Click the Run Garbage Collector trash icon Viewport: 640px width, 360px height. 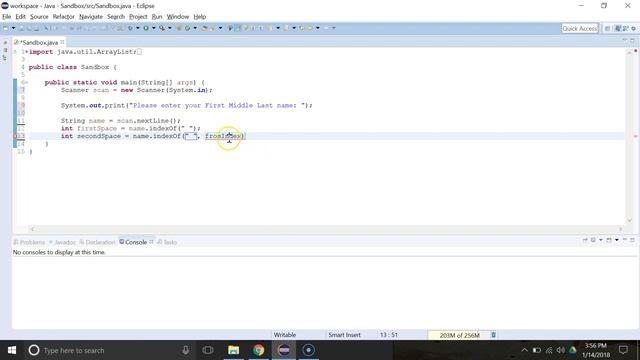(x=493, y=335)
